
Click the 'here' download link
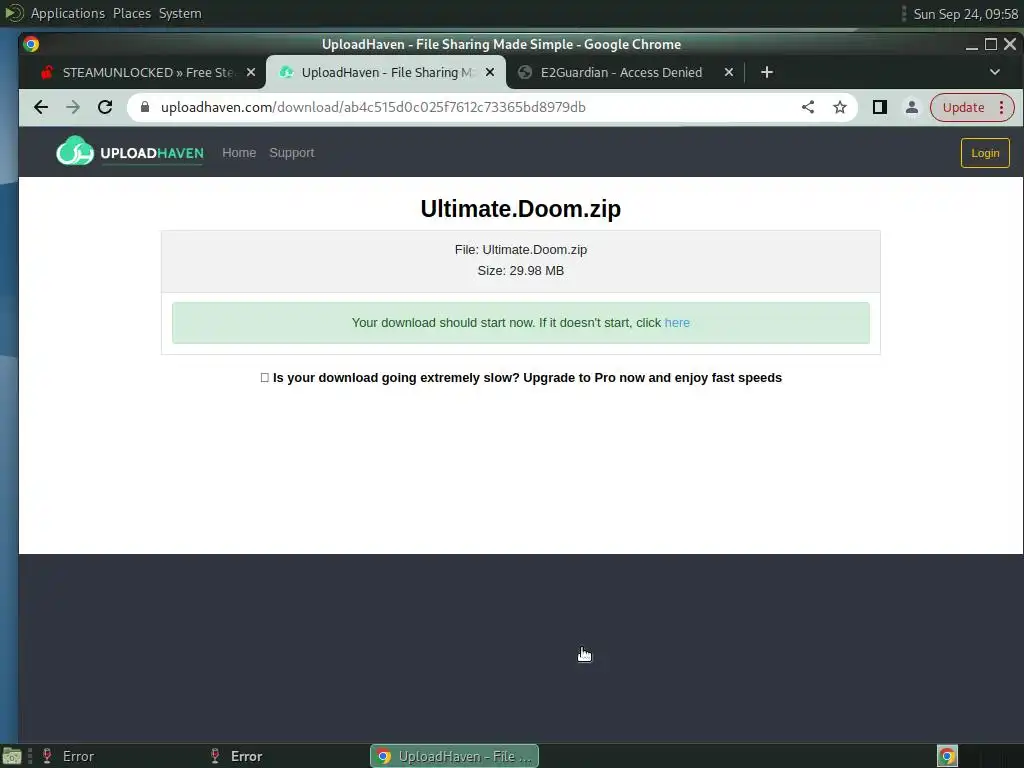[x=677, y=323]
